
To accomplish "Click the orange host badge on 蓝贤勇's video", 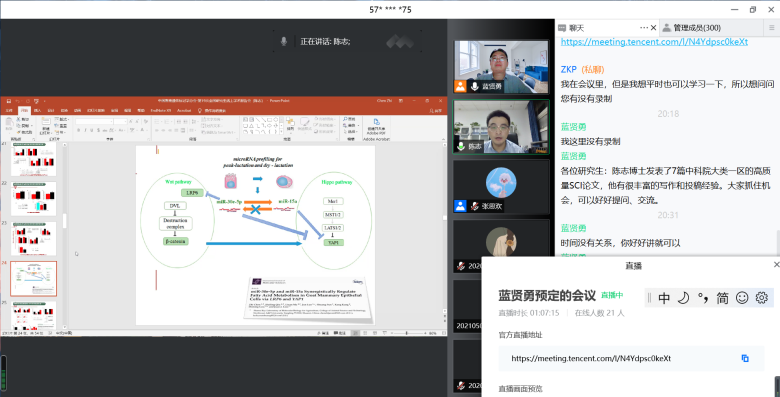I will (460, 86).
